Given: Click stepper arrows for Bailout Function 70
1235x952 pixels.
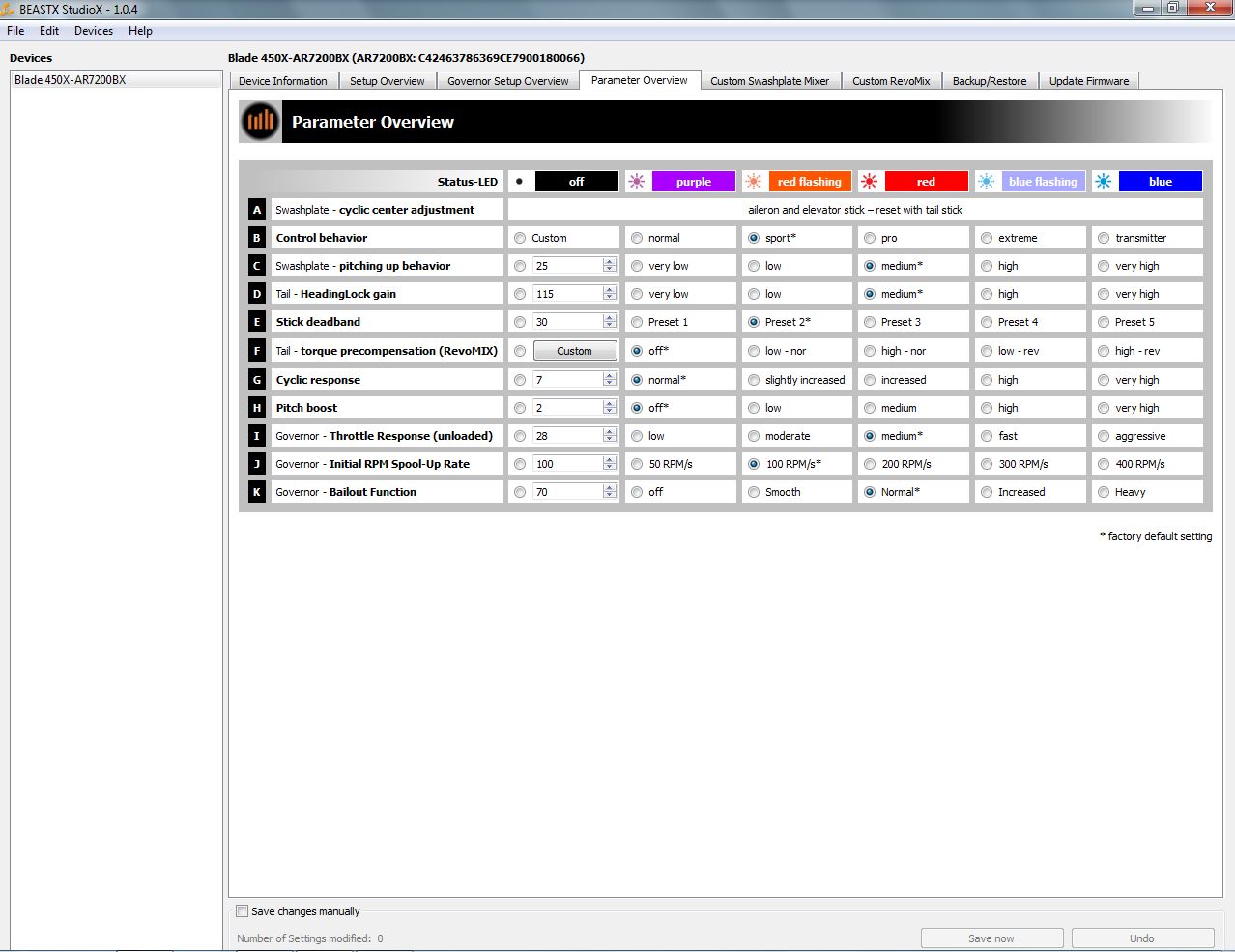Looking at the screenshot, I should 610,492.
